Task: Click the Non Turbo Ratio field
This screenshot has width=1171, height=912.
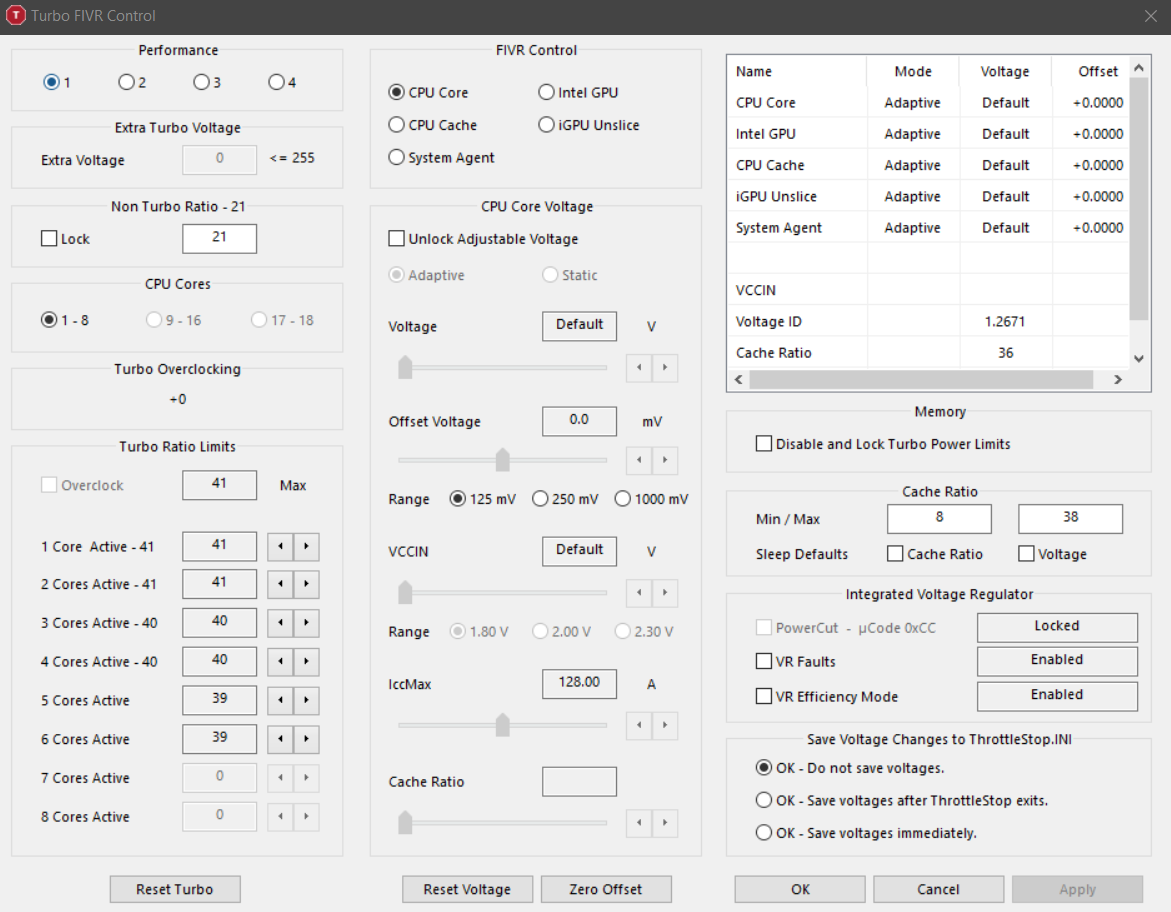Action: (x=220, y=238)
